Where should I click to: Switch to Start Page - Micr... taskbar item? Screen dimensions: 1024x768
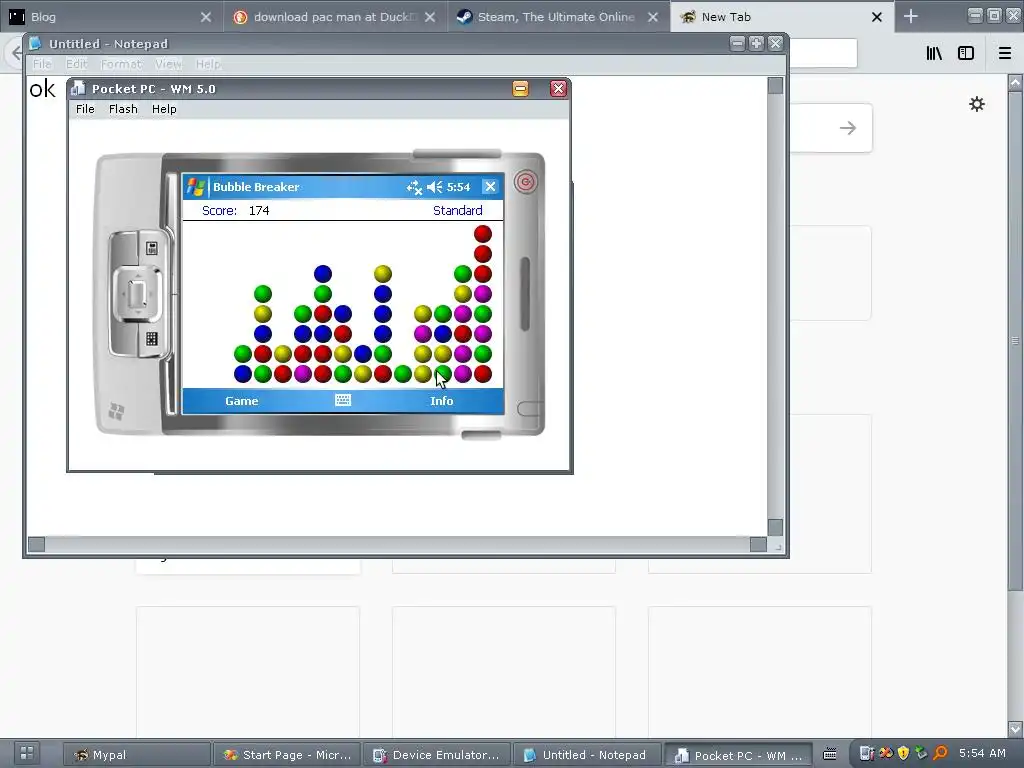point(287,755)
